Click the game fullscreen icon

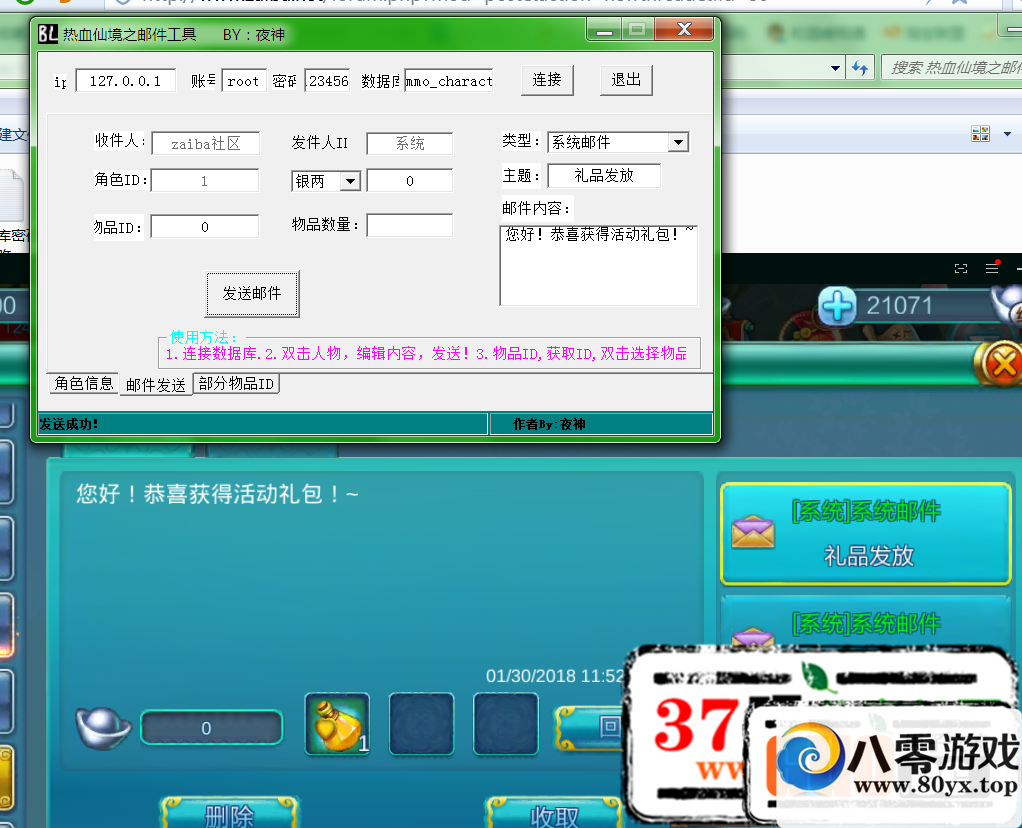pyautogui.click(x=961, y=269)
